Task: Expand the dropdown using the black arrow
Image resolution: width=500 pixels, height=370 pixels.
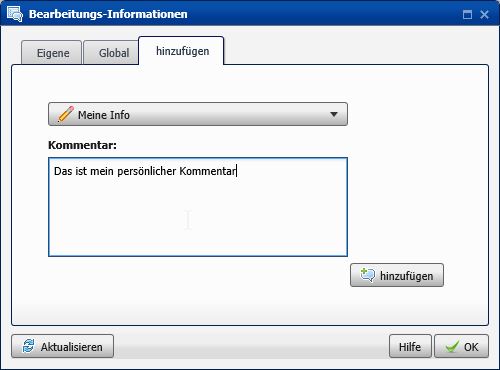Action: 334,114
